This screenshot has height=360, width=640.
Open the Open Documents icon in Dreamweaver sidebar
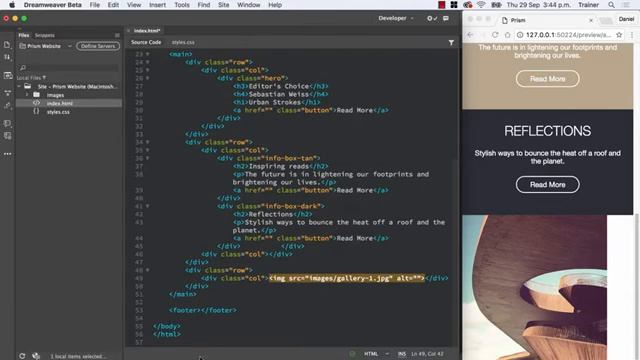(x=7, y=45)
